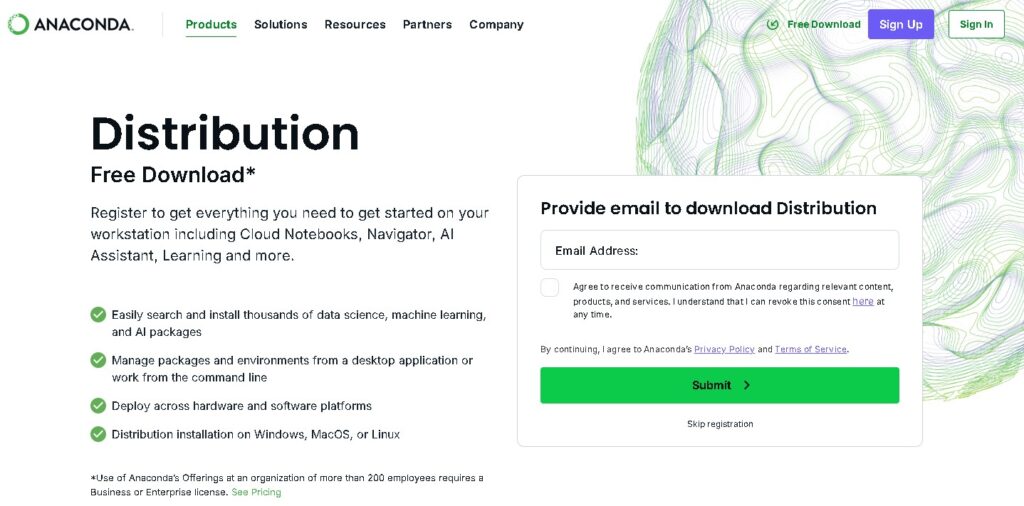Click the Sign In button
The image size is (1024, 506).
click(x=976, y=24)
